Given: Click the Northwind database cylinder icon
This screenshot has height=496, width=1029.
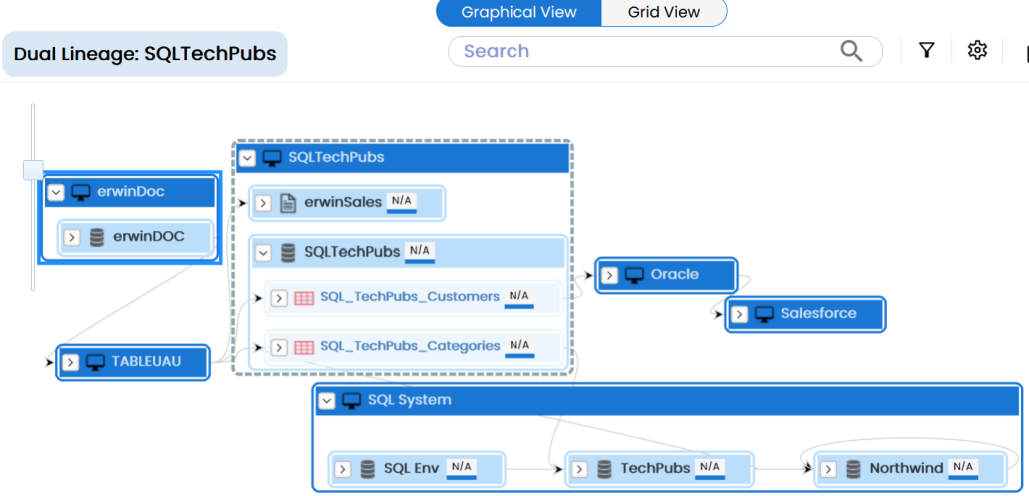Looking at the screenshot, I should 853,470.
